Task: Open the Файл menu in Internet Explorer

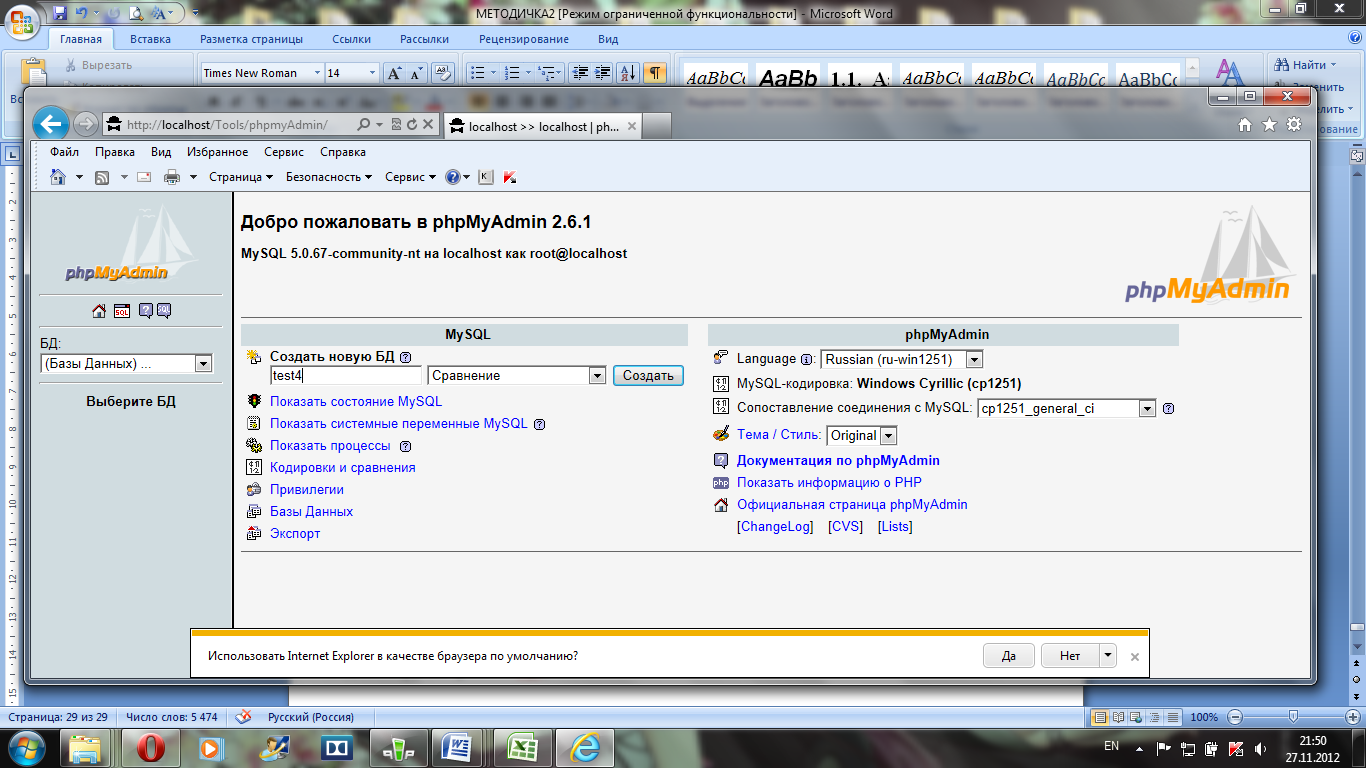Action: (65, 152)
